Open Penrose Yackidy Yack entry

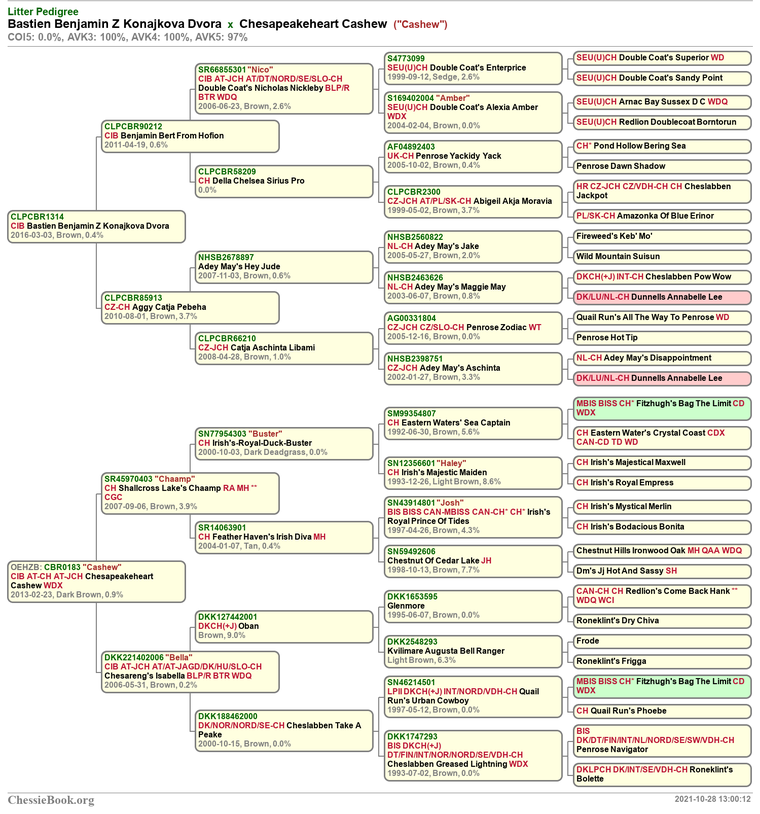(473, 156)
